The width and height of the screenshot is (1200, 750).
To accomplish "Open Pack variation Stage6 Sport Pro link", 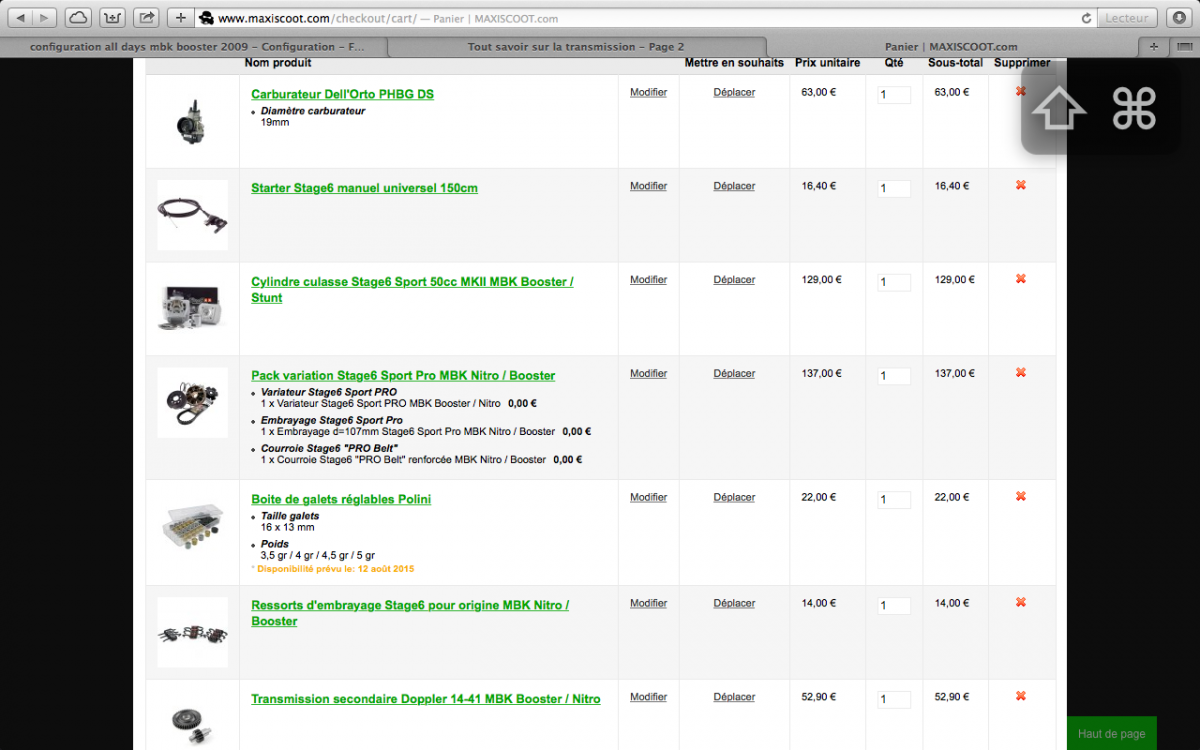I will coord(403,376).
